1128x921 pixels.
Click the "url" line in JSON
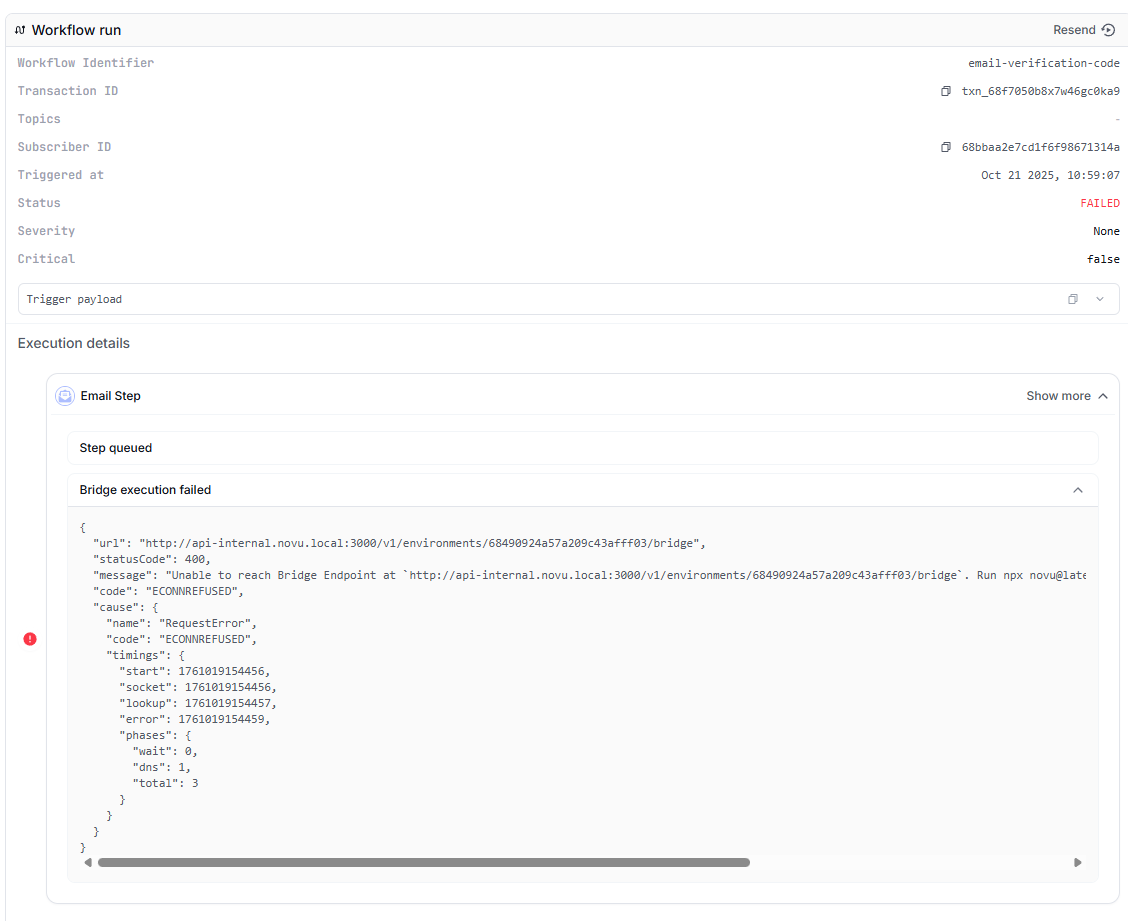coord(399,543)
